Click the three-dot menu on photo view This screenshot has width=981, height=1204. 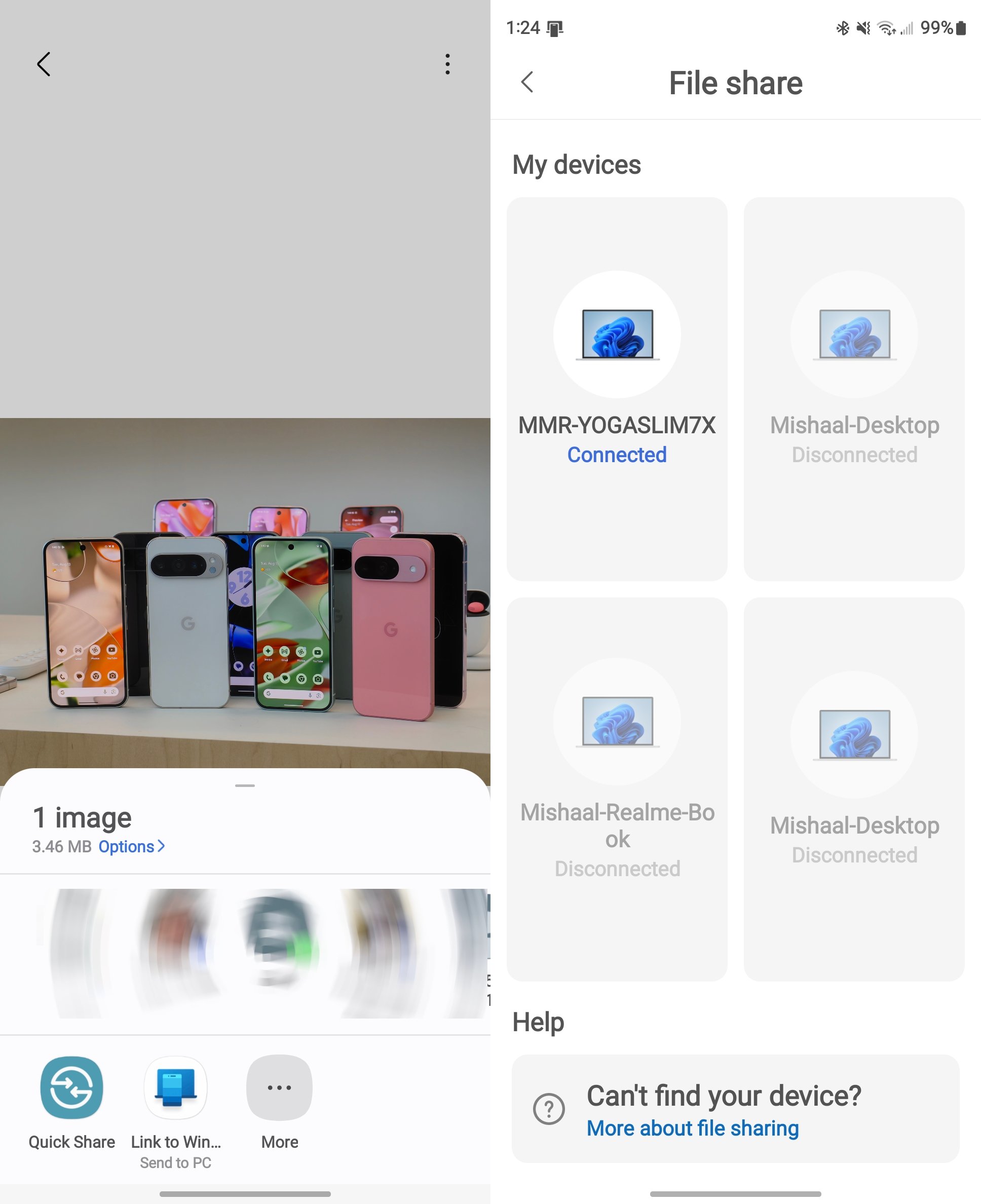point(447,64)
